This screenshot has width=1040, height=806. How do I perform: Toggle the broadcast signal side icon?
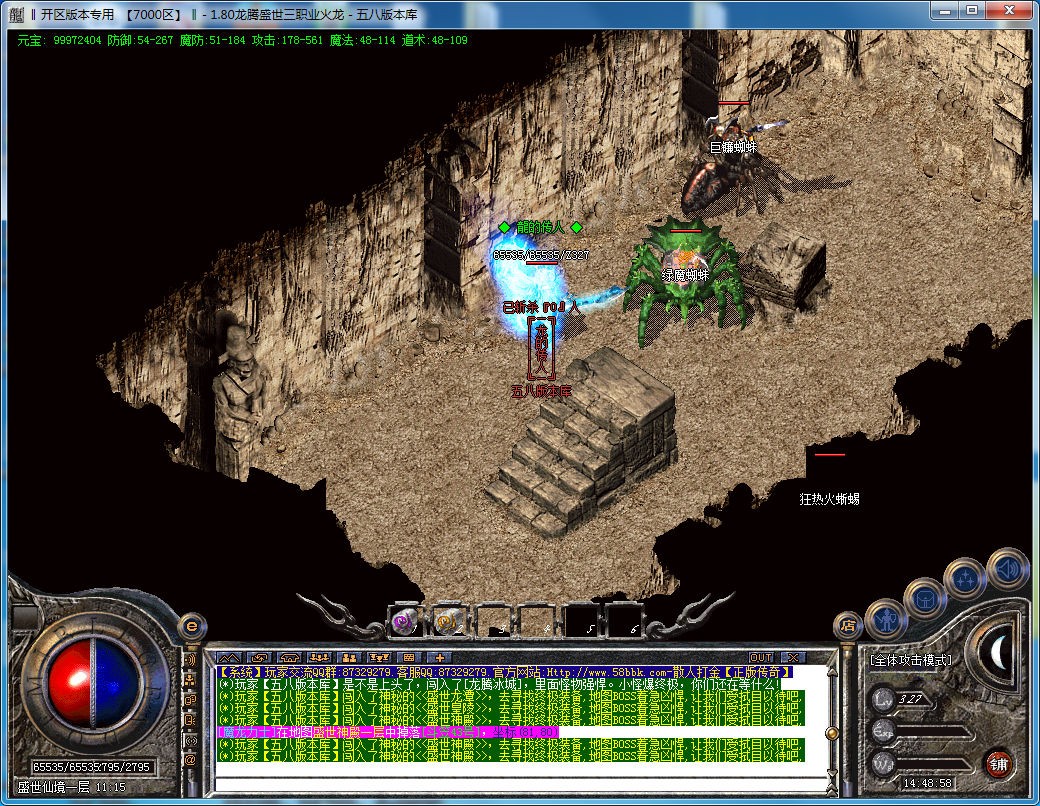point(190,740)
